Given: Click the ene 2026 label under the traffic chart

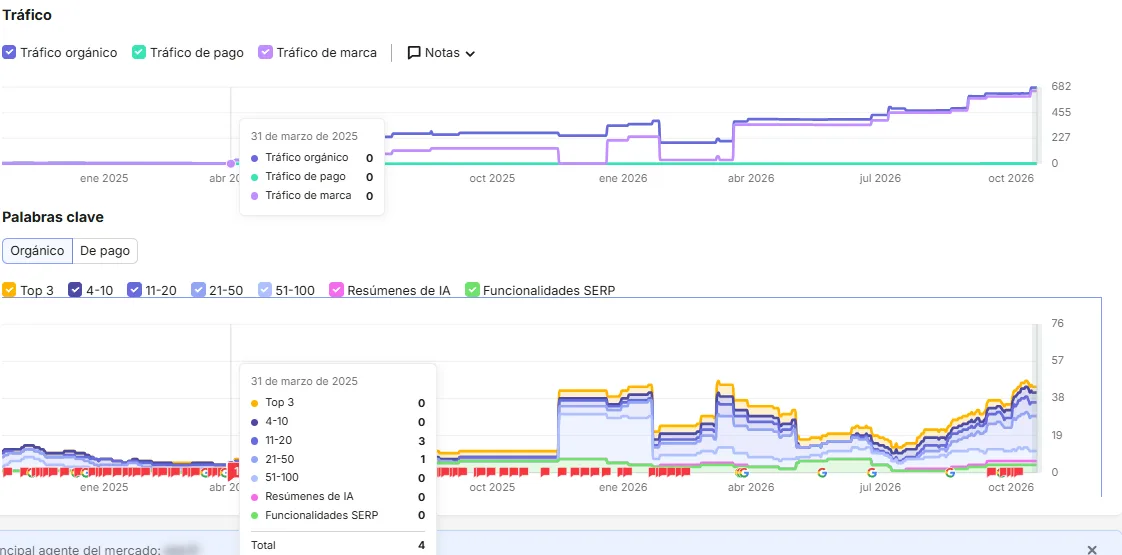Looking at the screenshot, I should tap(623, 178).
